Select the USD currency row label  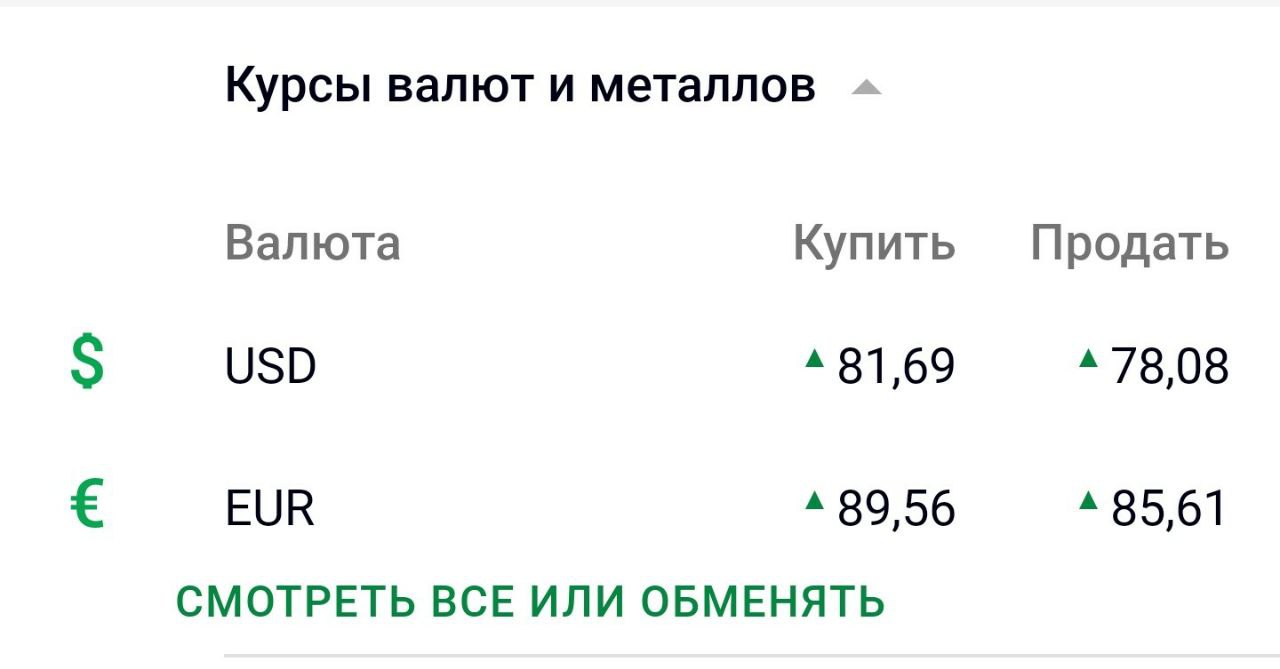[271, 366]
